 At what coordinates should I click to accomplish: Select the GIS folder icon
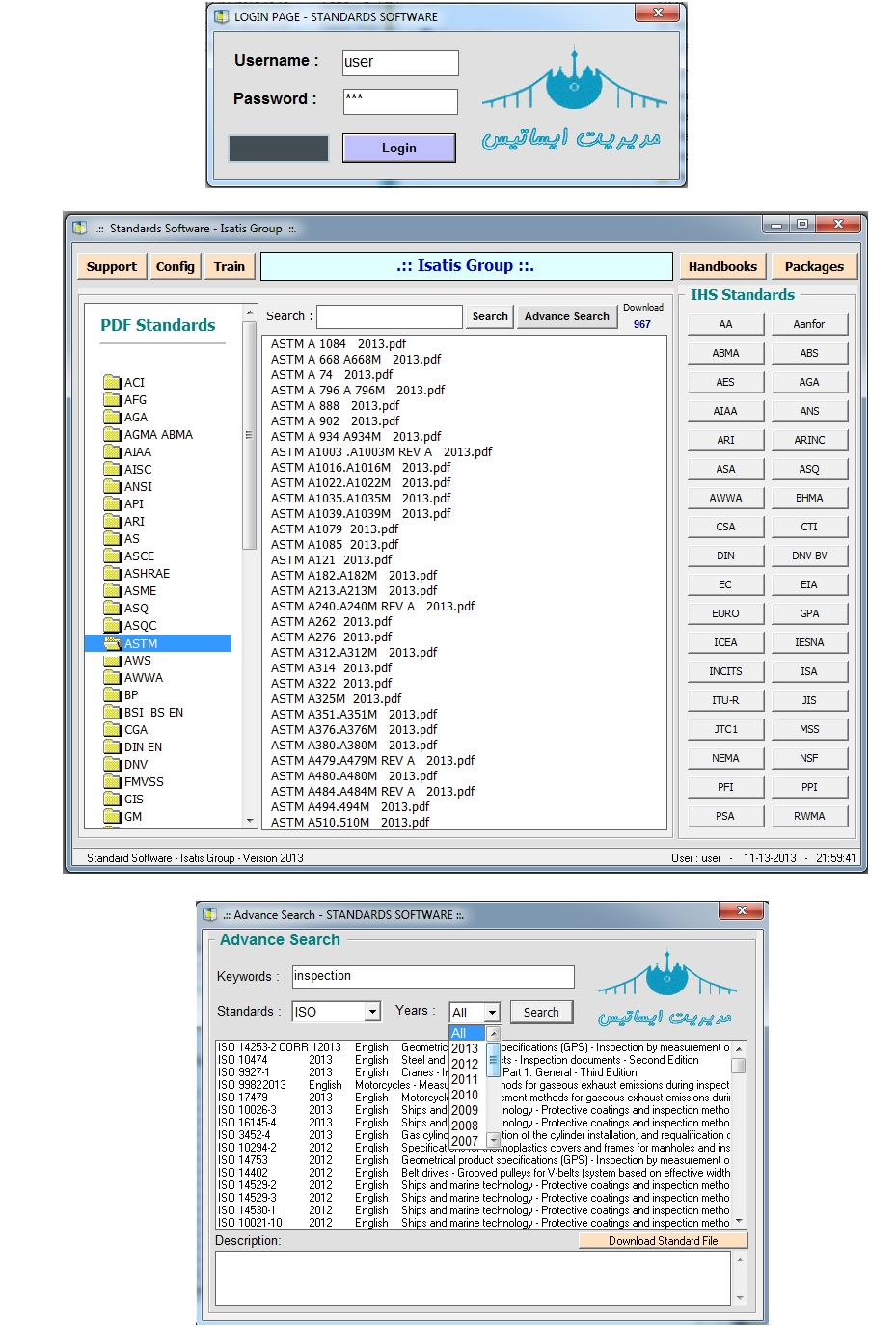[112, 800]
